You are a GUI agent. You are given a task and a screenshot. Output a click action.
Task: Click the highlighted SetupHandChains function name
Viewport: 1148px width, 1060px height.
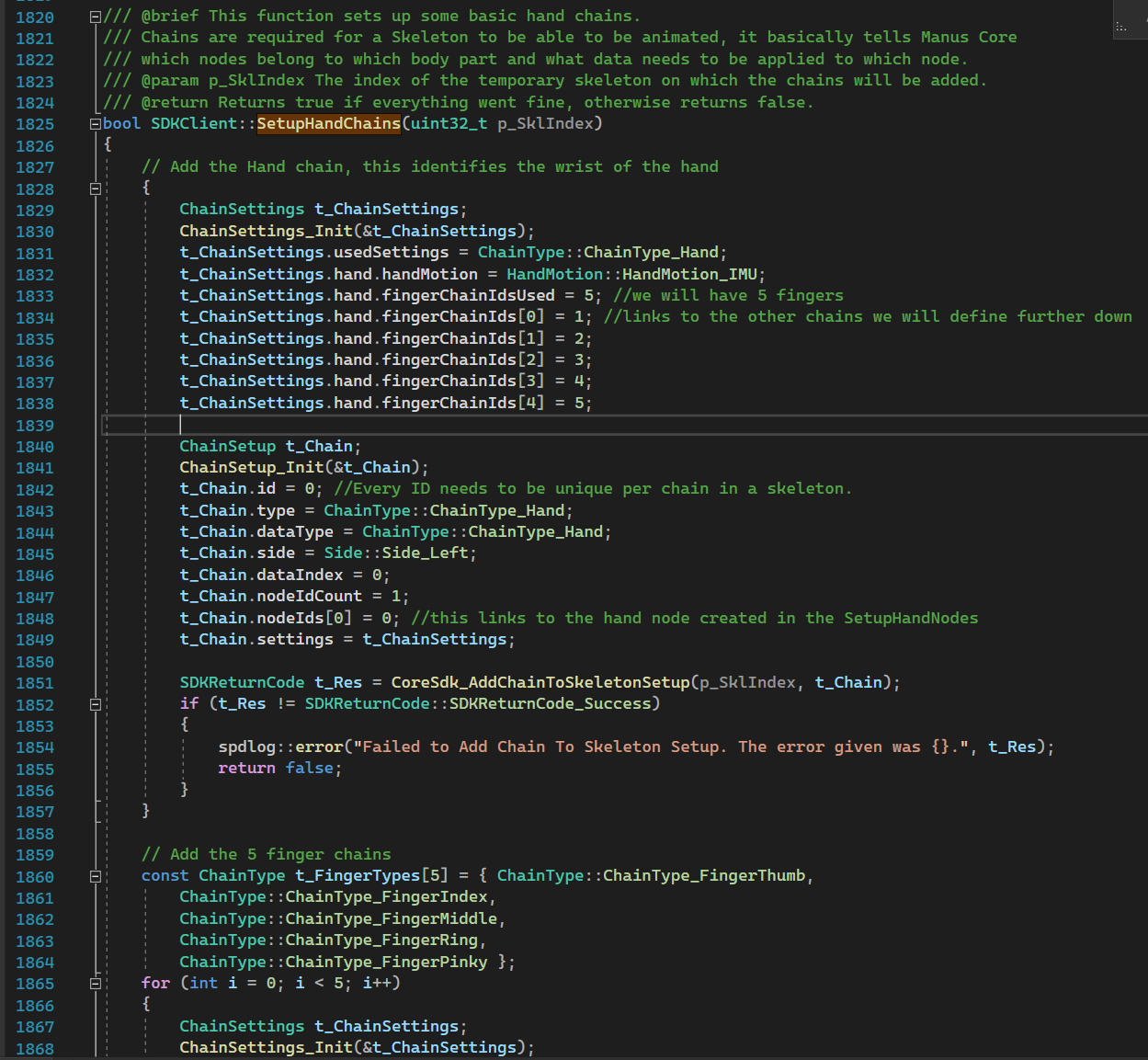point(328,123)
